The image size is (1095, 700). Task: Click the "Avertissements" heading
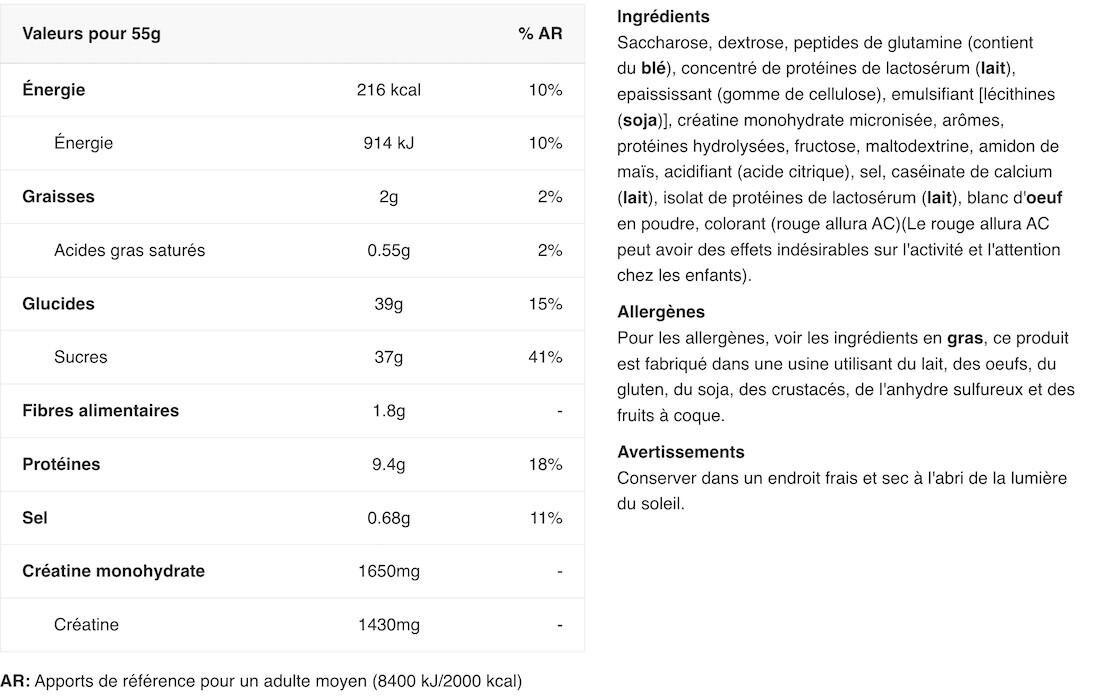coord(680,452)
